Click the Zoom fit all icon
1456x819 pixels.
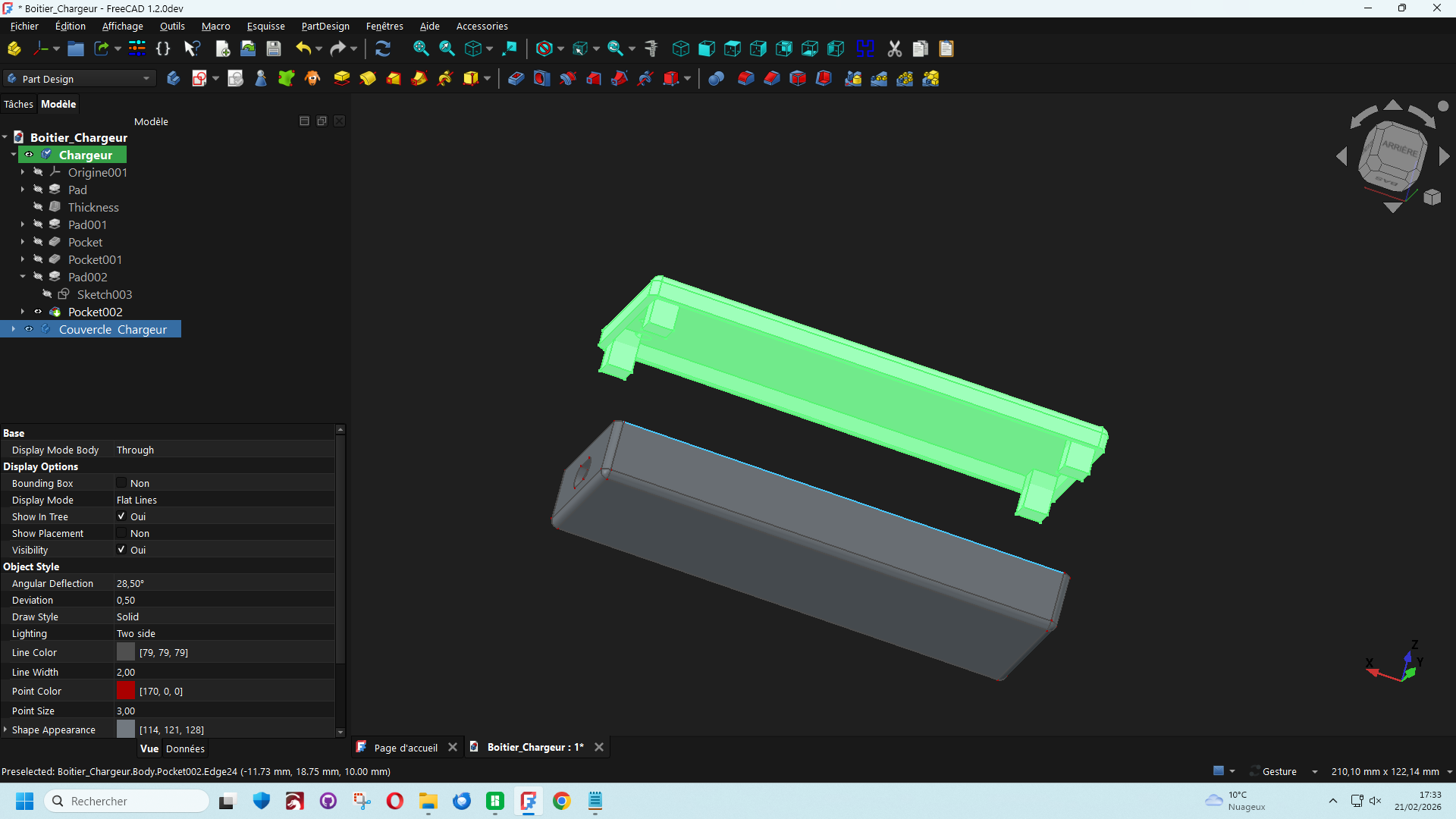click(421, 49)
